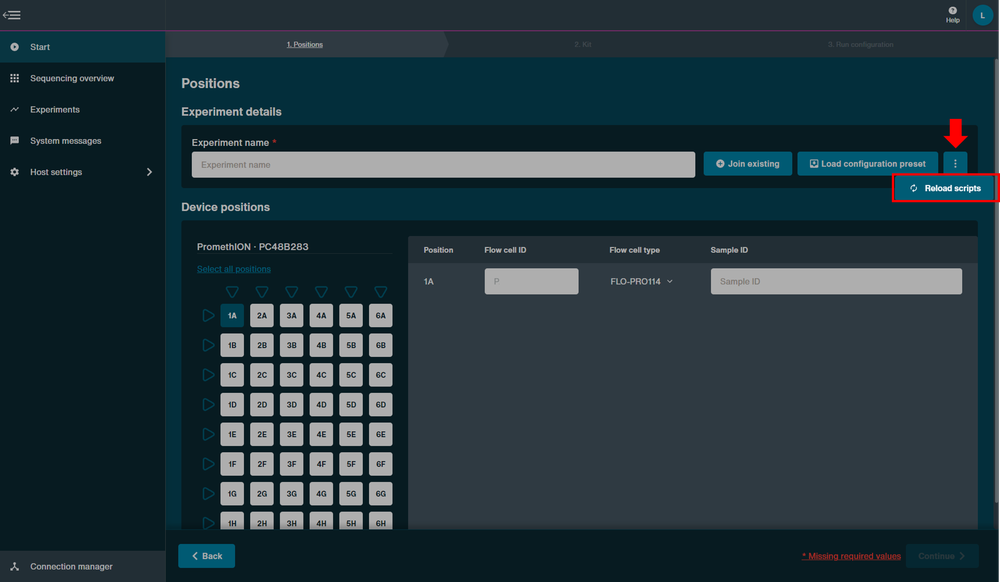
Task: Select row B with its triangle arrow
Action: pyautogui.click(x=208, y=345)
